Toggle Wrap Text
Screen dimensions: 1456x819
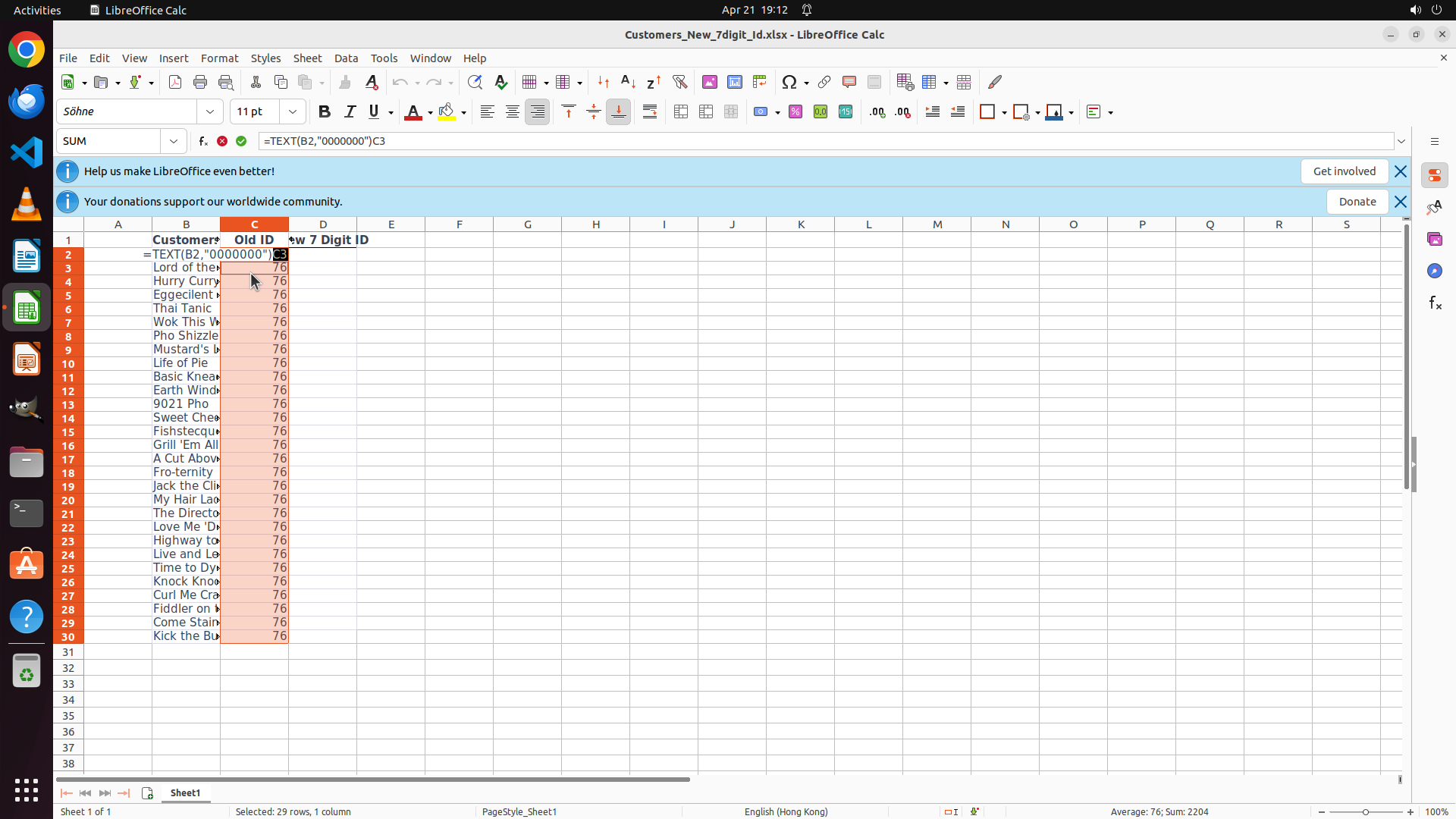[650, 112]
